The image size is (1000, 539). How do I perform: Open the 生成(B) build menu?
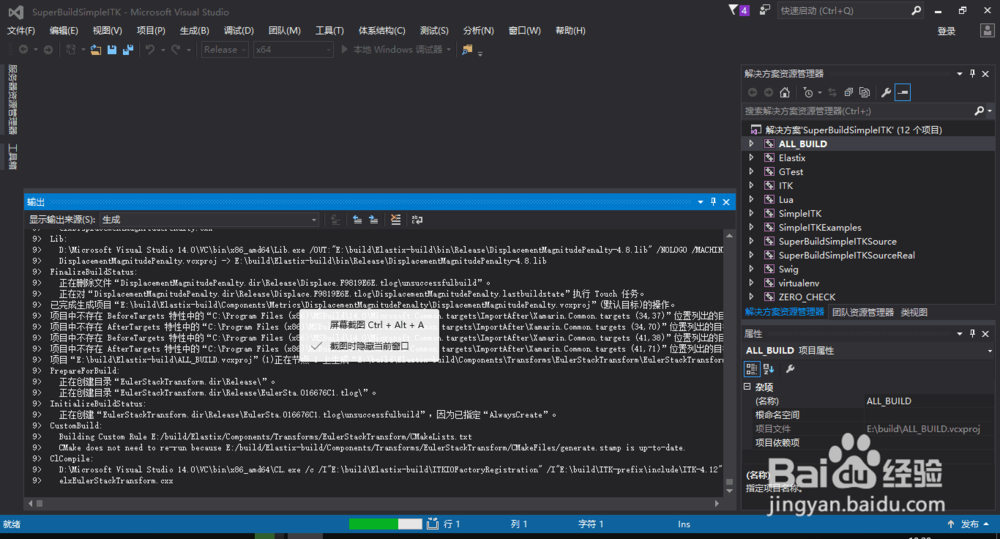click(195, 31)
